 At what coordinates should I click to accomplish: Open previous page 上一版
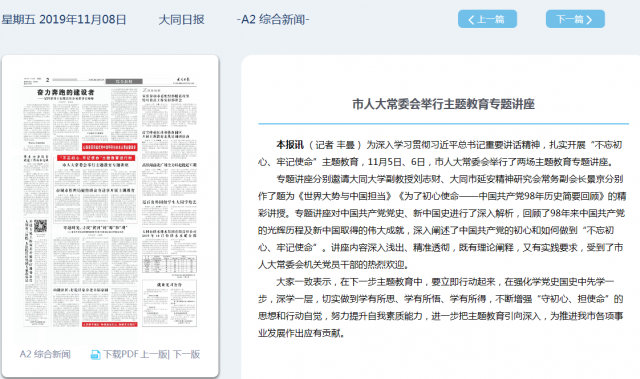pyautogui.click(x=154, y=354)
